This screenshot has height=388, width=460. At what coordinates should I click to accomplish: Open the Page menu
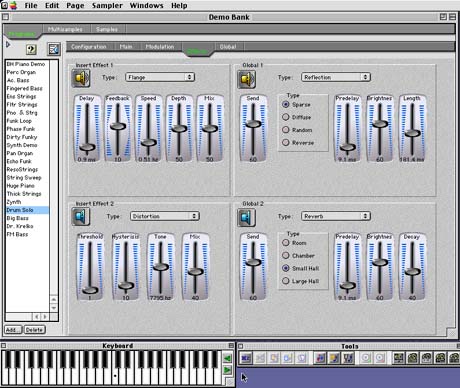[75, 5]
